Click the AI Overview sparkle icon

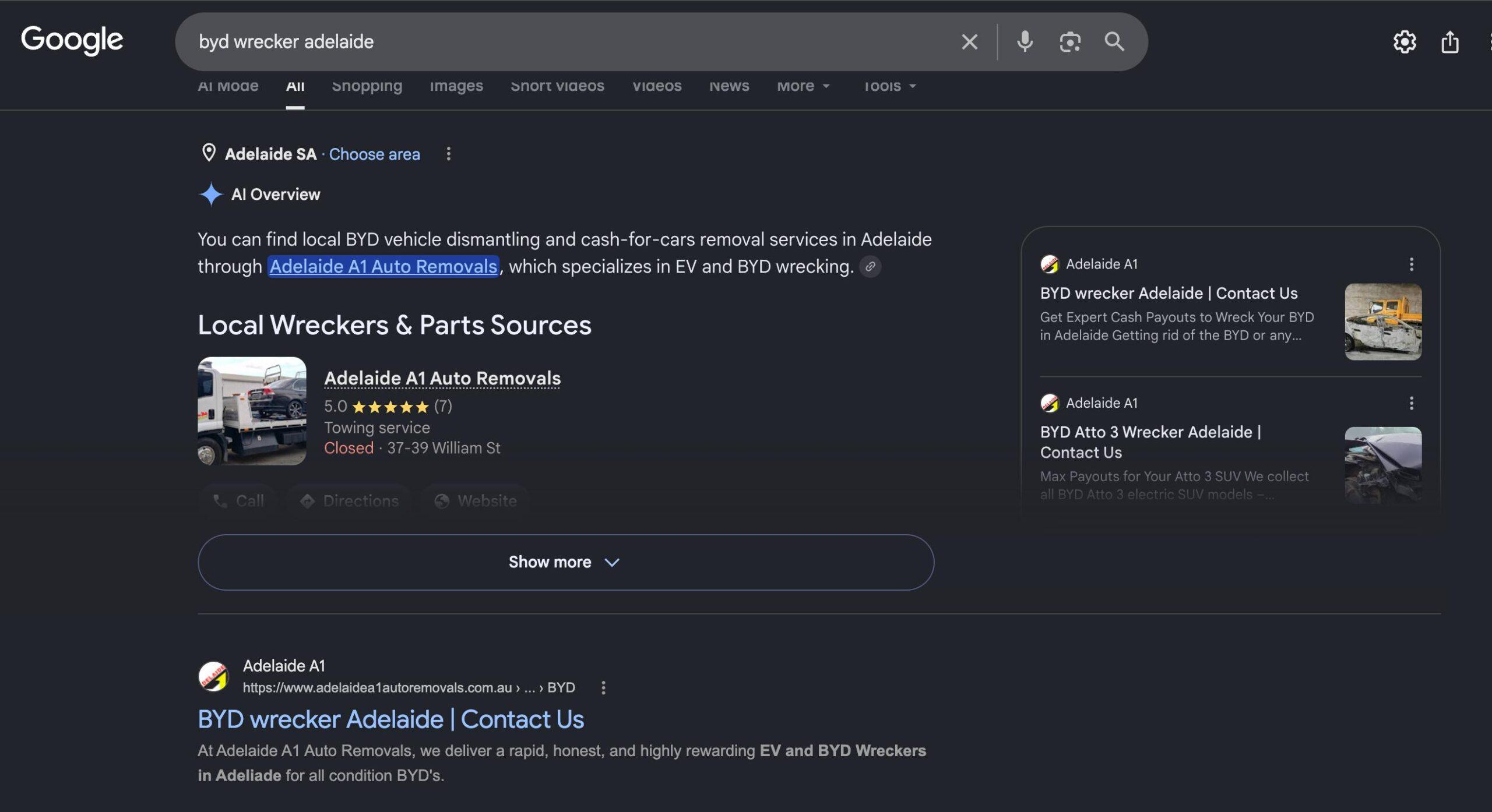pos(211,194)
